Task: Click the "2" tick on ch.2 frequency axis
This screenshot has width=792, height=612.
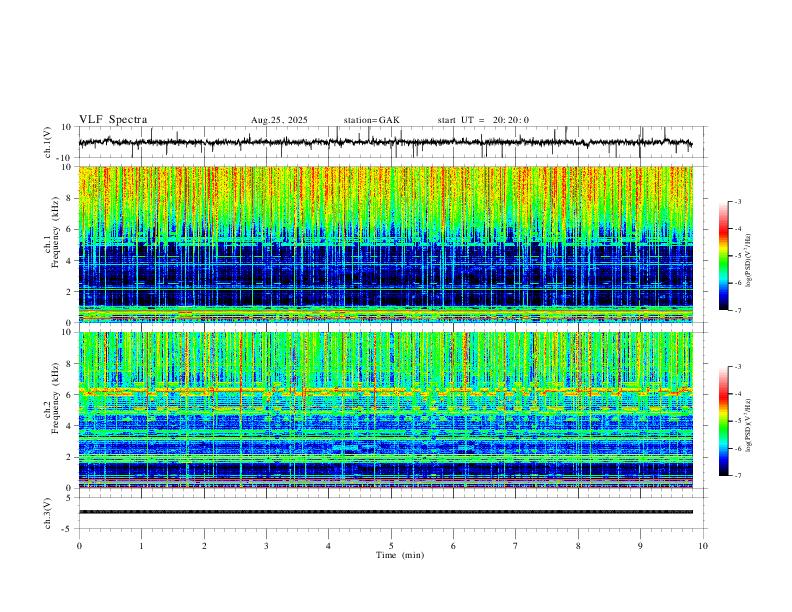Action: [70, 457]
